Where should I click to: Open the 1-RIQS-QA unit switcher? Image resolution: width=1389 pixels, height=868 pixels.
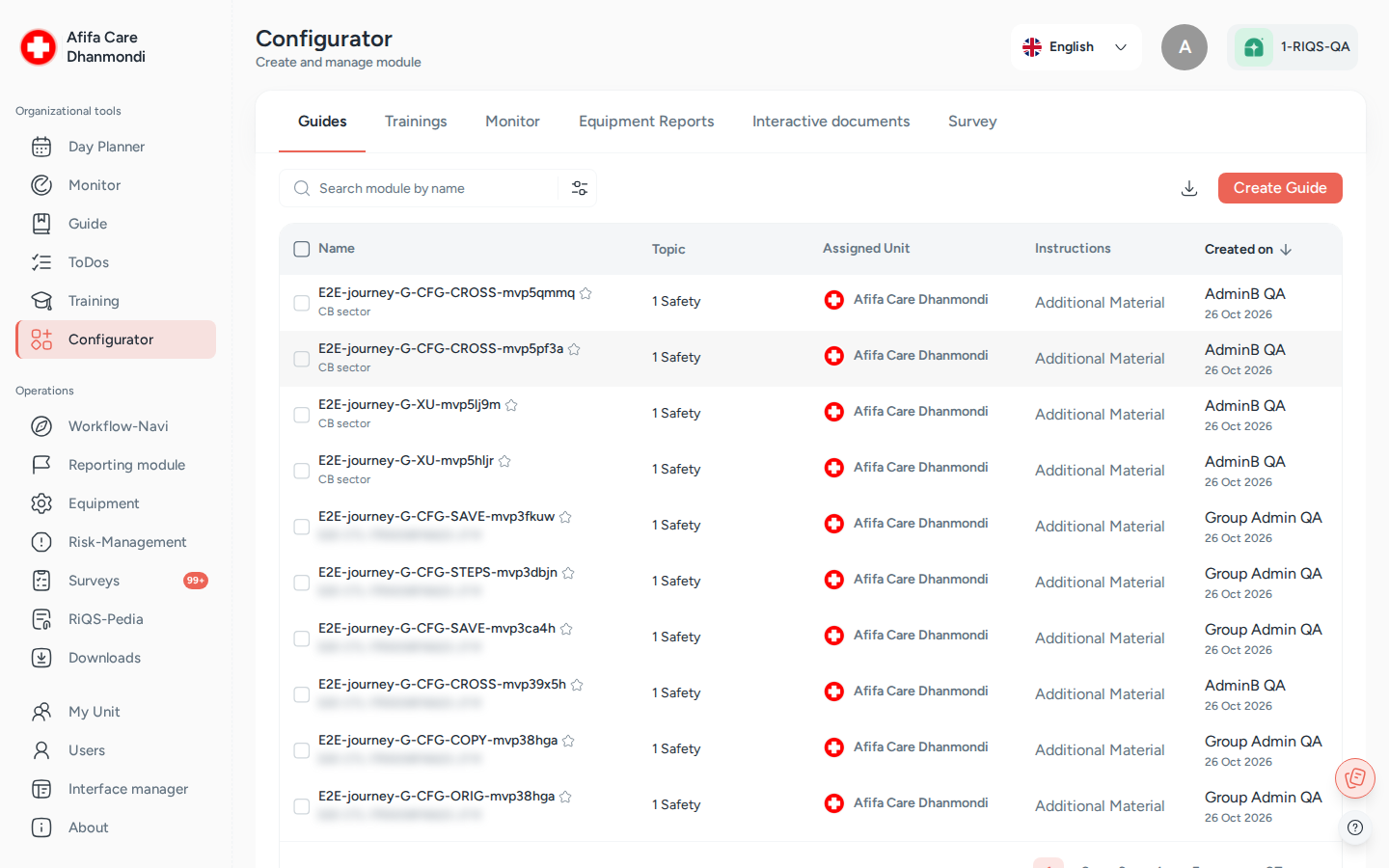click(1293, 47)
